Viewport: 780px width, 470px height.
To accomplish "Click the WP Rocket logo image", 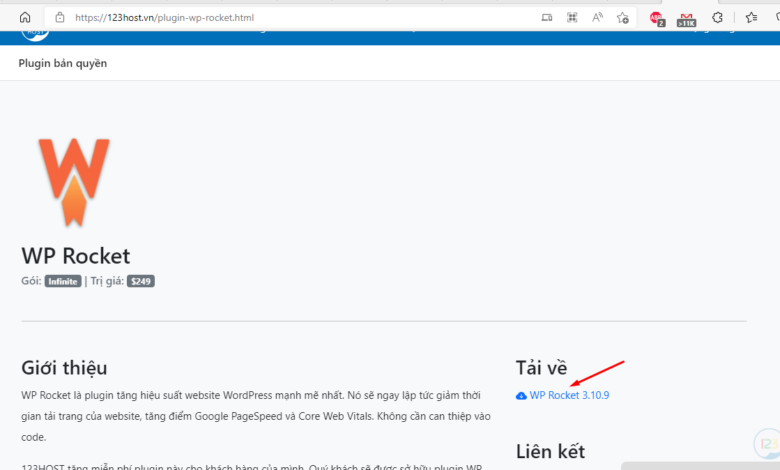I will tap(74, 182).
